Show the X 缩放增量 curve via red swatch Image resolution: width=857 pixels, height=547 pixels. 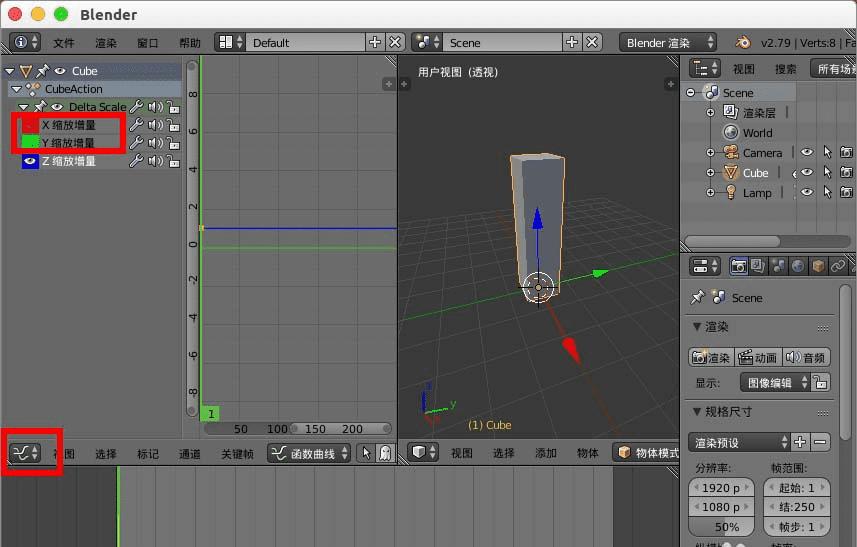[30, 125]
